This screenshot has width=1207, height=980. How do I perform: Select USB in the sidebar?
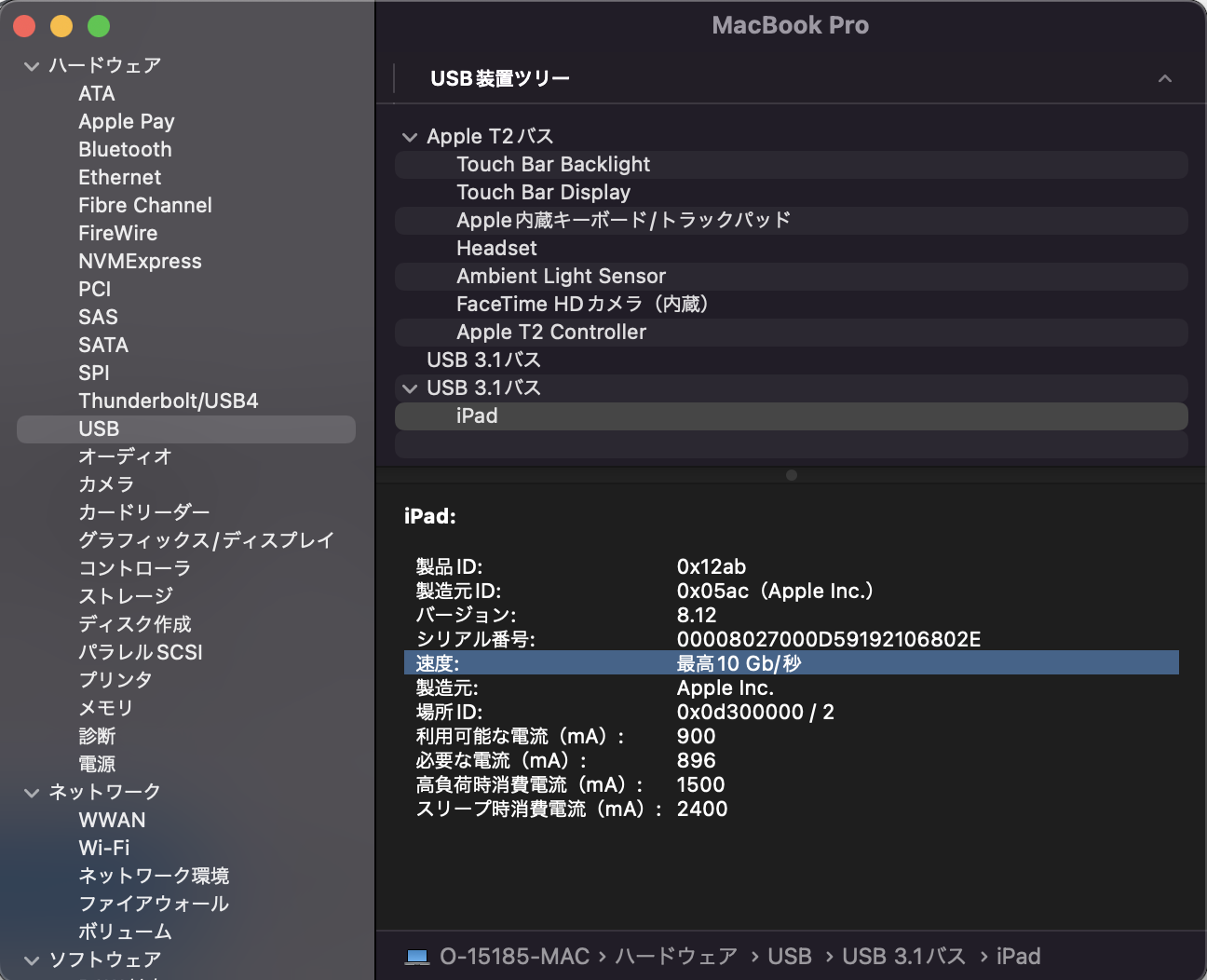coord(186,429)
